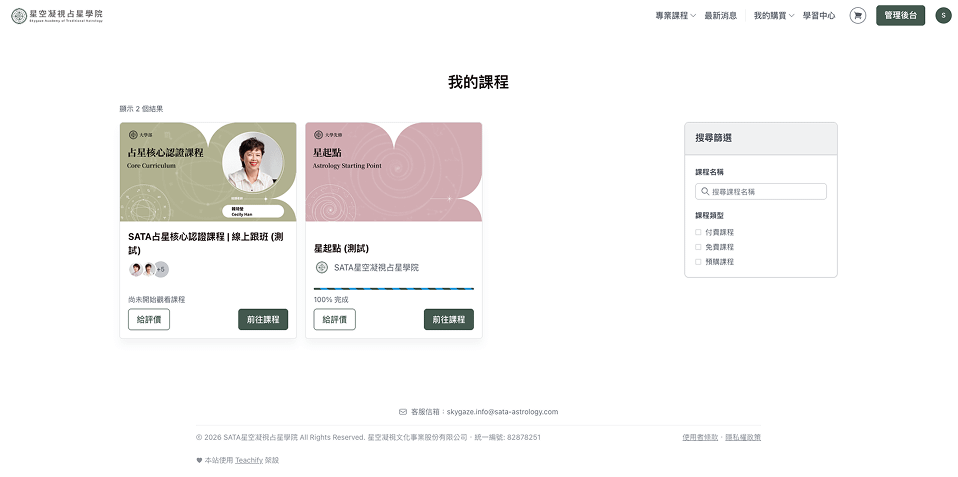The width and height of the screenshot is (958, 477).
Task: Click the heart icon beside Teachify credit
Action: pos(199,460)
